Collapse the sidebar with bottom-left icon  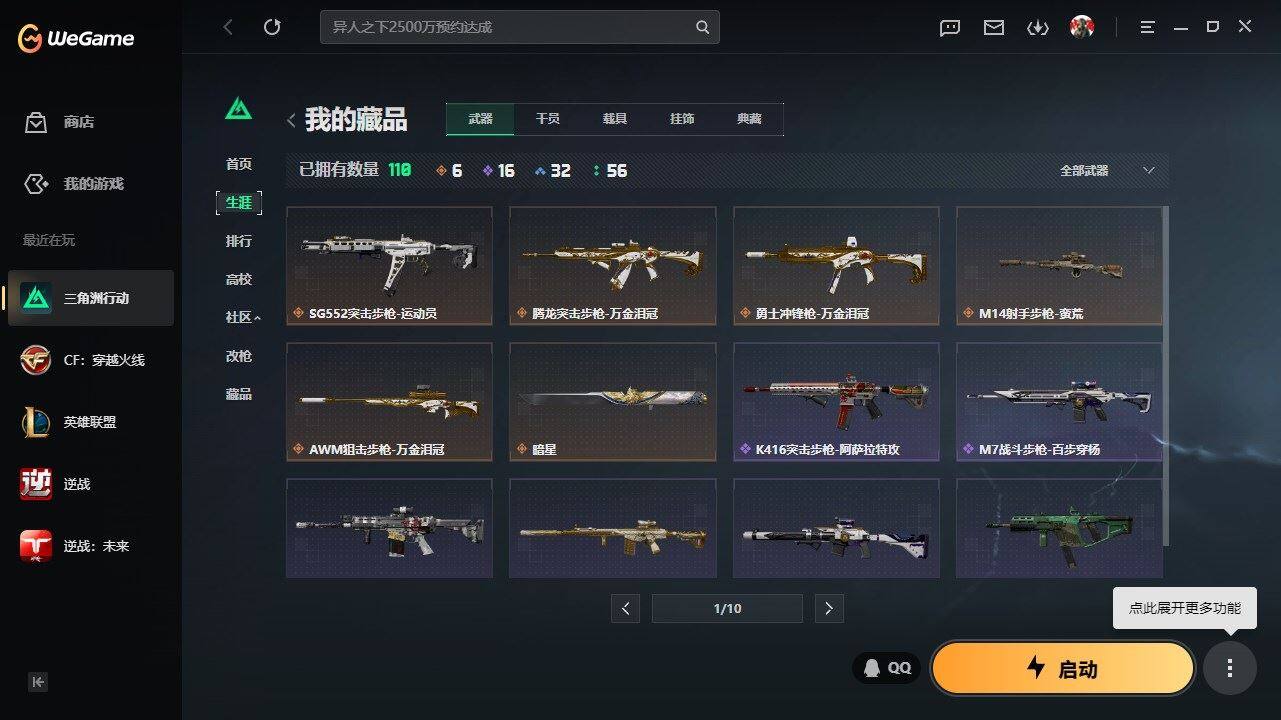click(x=38, y=682)
